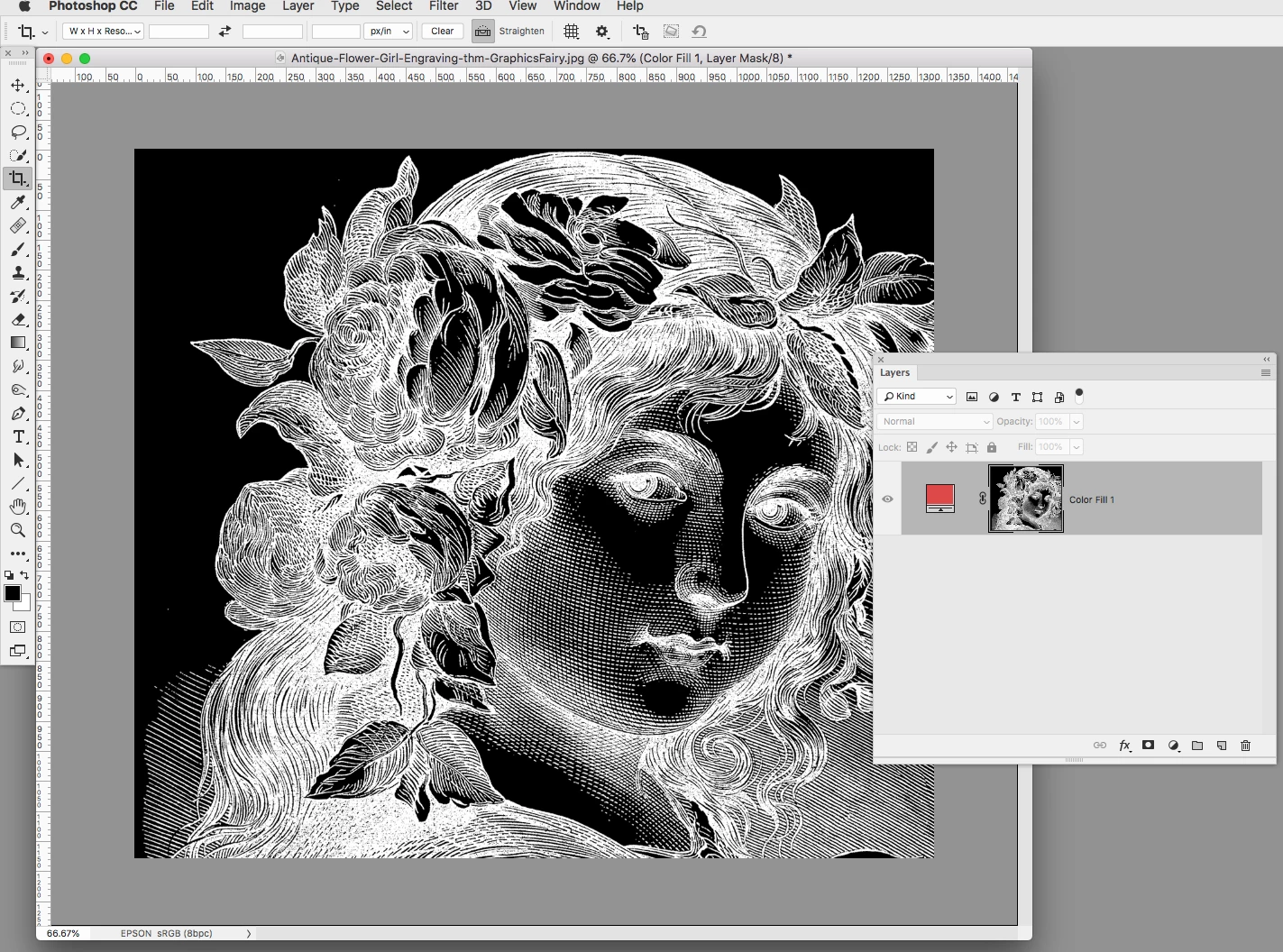Viewport: 1283px width, 952px height.
Task: Select the Eraser tool
Action: [x=18, y=319]
